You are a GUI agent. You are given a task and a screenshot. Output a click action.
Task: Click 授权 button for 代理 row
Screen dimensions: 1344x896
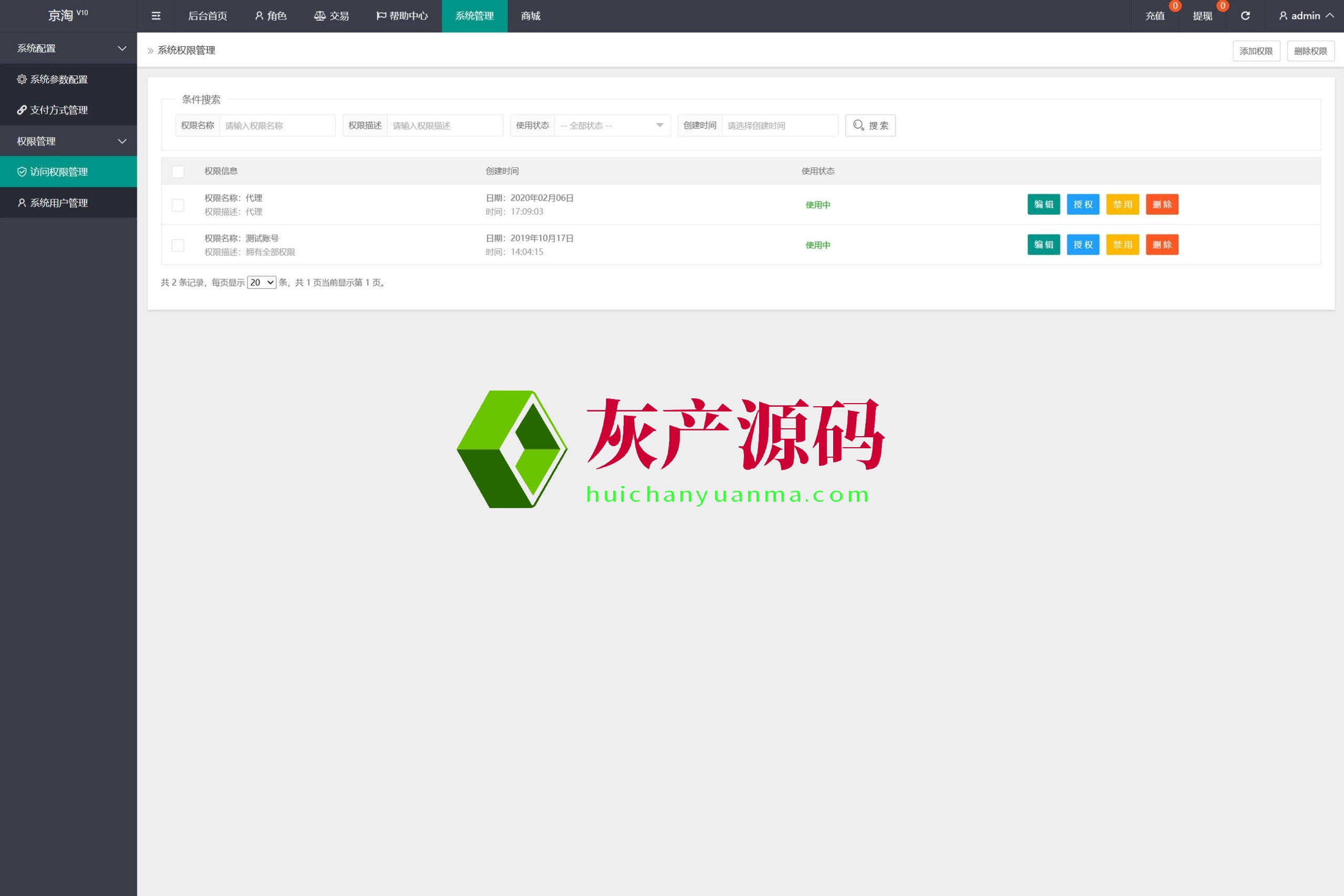click(x=1082, y=205)
